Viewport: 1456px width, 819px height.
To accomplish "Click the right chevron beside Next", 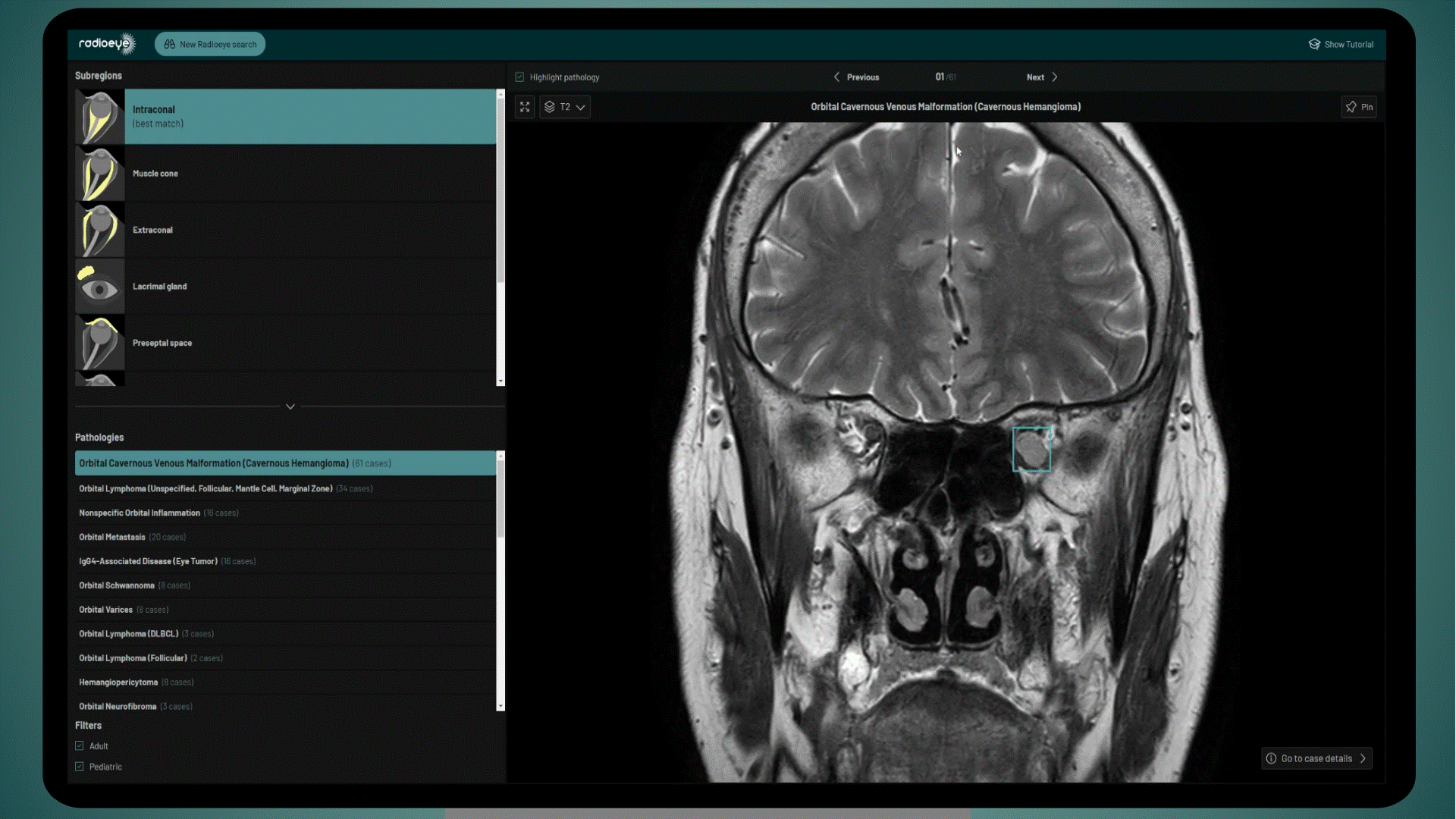I will point(1054,77).
